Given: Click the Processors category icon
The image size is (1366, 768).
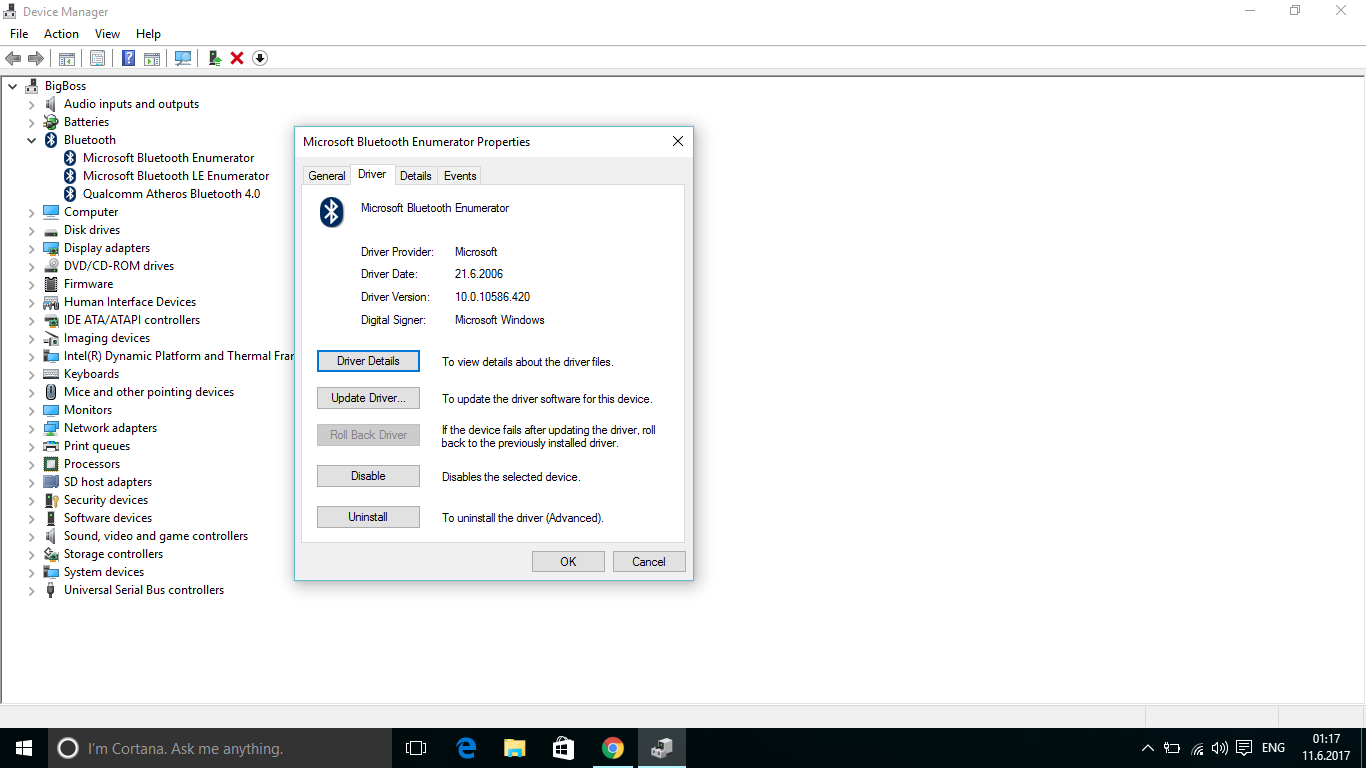Looking at the screenshot, I should point(51,464).
